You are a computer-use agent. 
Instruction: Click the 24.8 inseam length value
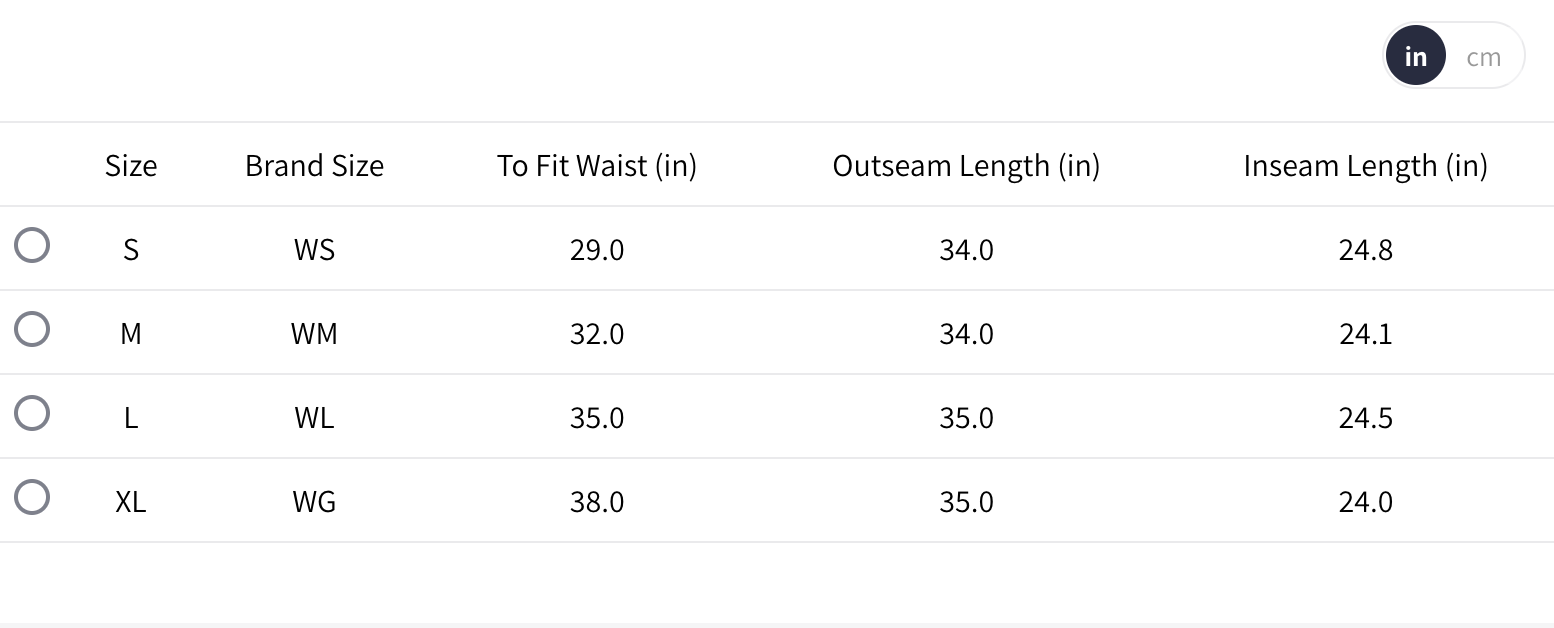point(1365,249)
